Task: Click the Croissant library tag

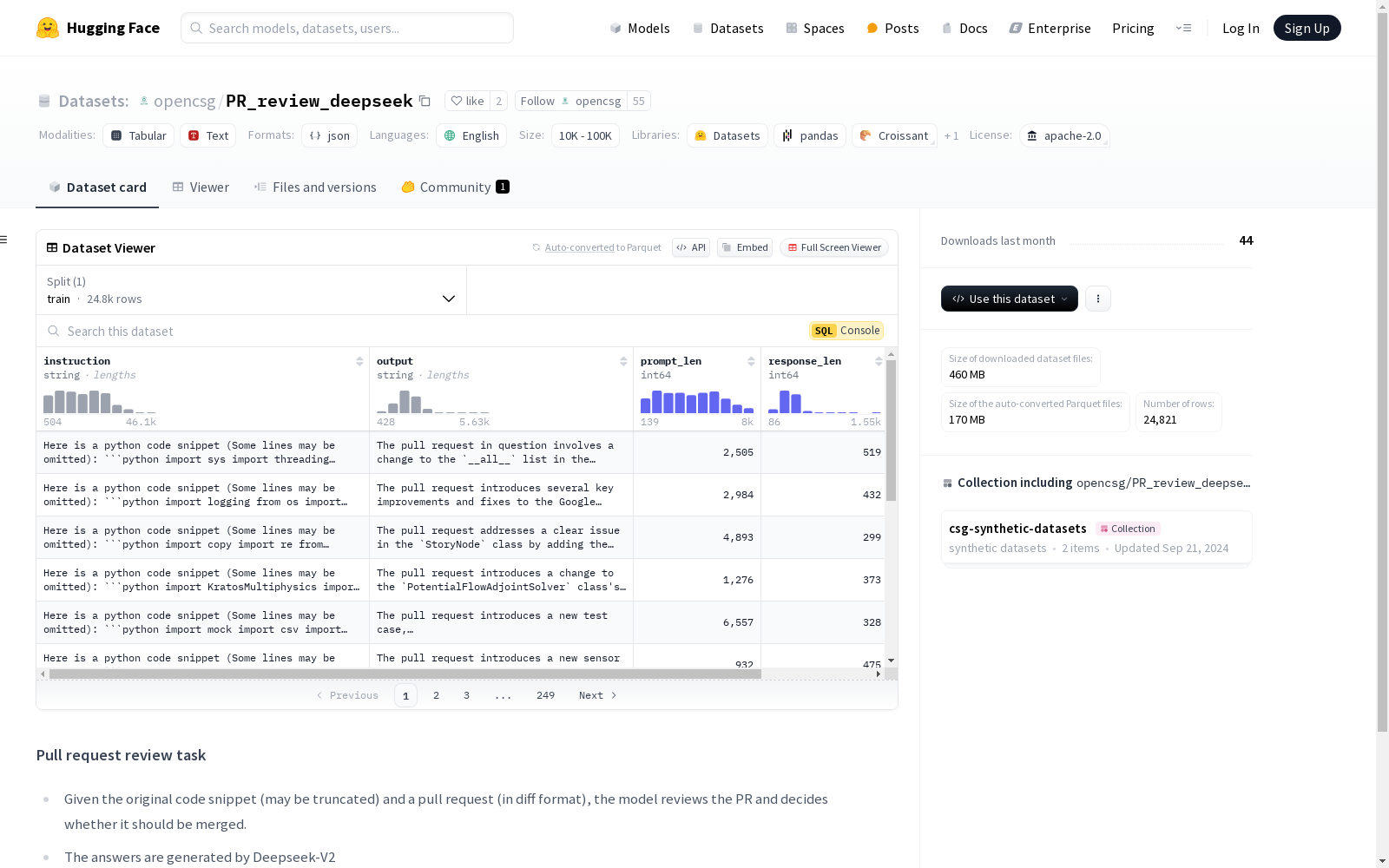Action: click(x=894, y=135)
